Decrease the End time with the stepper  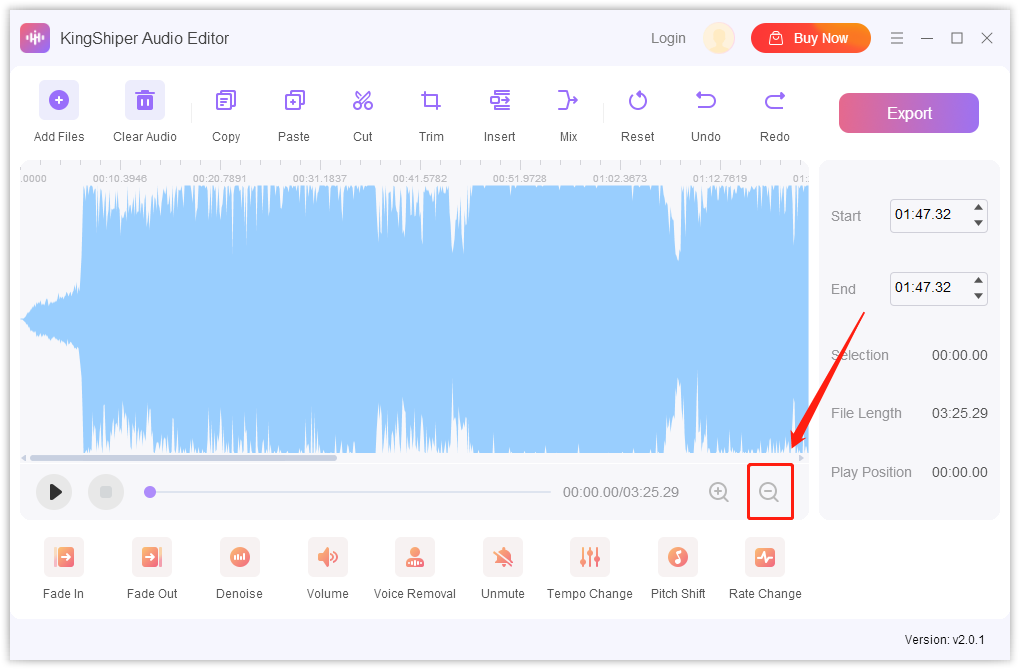(x=978, y=295)
